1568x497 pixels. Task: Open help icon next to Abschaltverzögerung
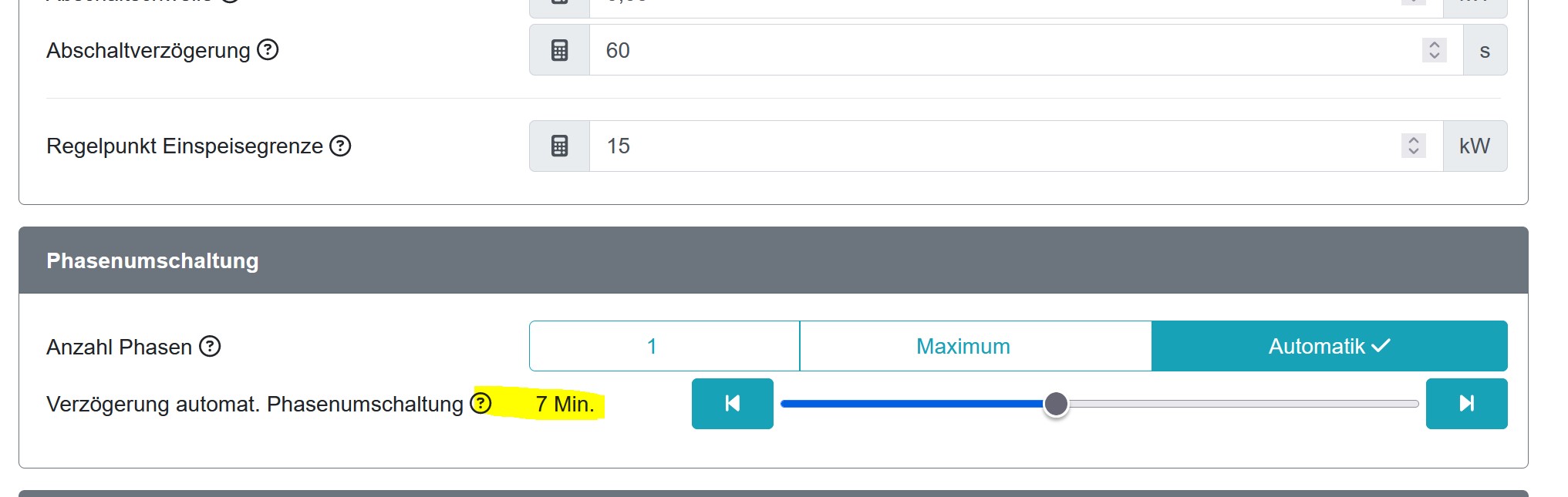pos(268,50)
